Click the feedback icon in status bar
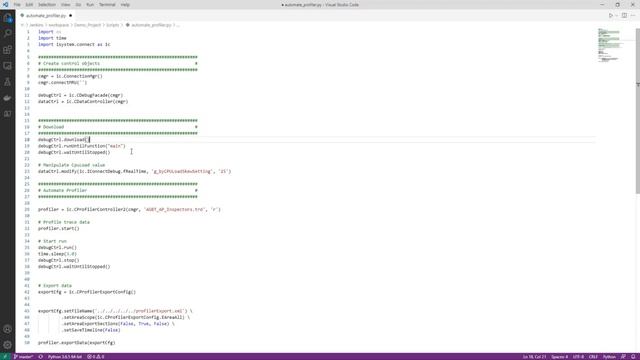The image size is (640, 360). click(x=623, y=357)
